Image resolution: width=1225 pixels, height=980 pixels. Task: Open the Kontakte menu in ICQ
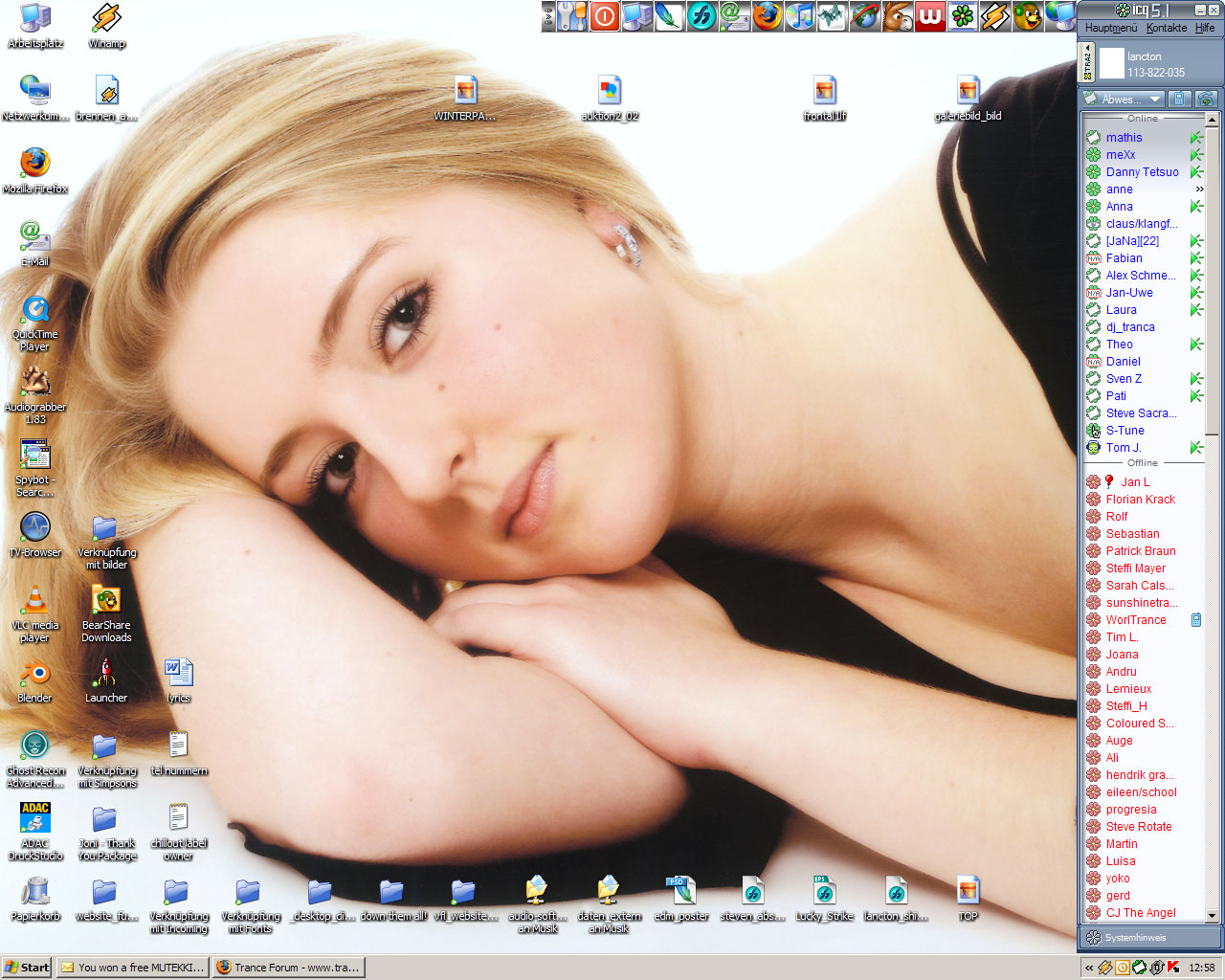1166,28
